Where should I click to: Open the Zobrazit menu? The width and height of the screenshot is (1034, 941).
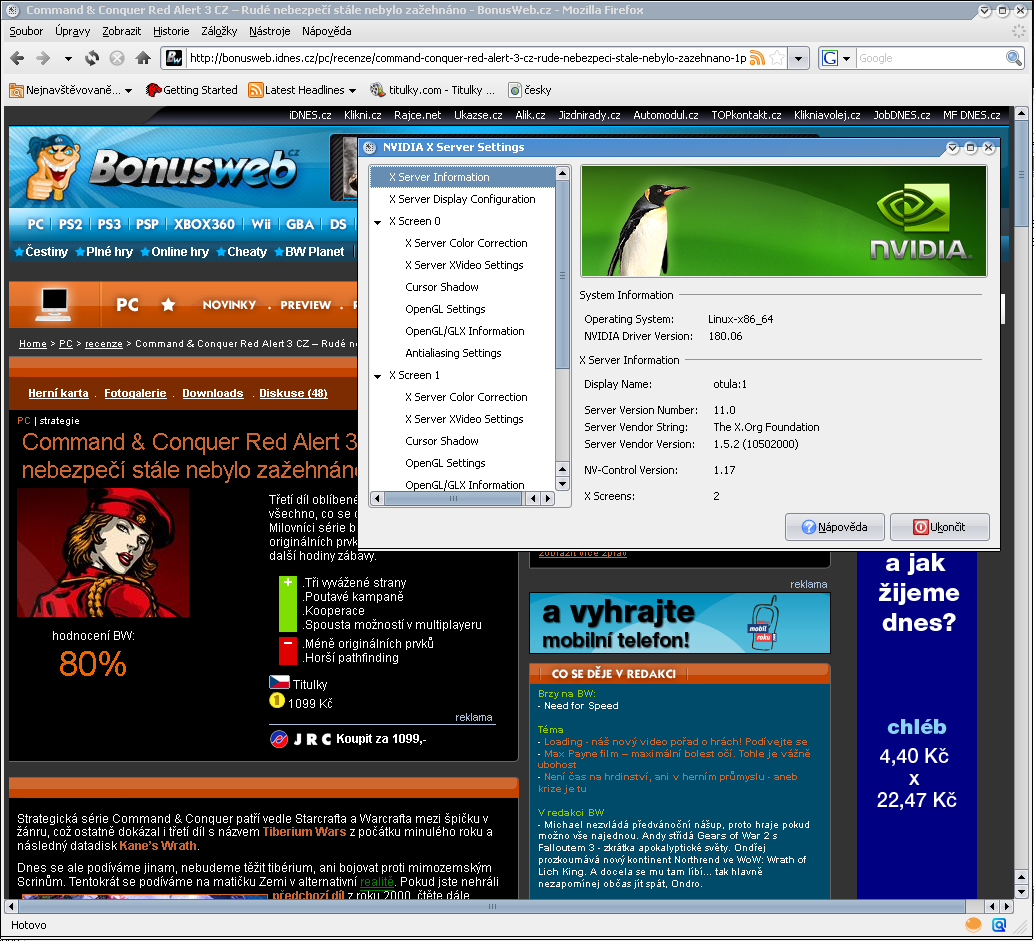[x=121, y=31]
